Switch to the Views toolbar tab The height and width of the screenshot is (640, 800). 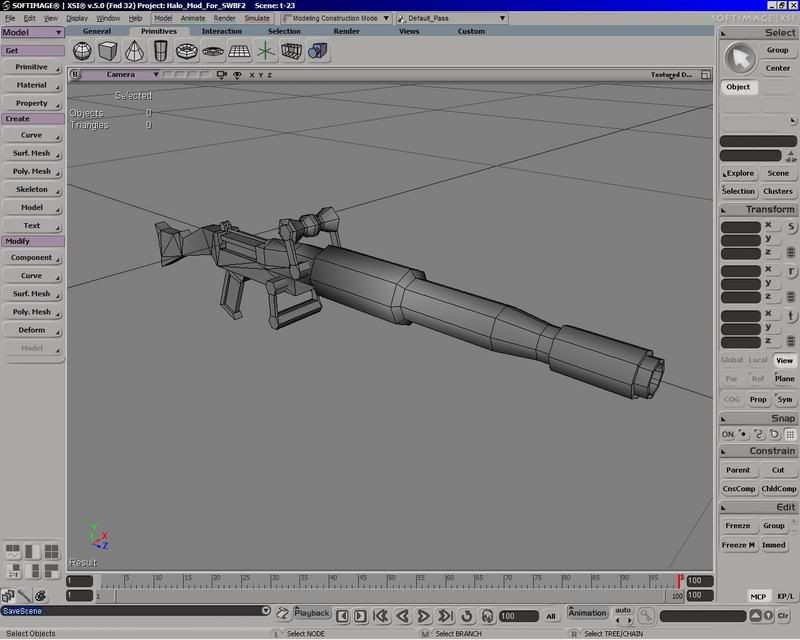[409, 31]
